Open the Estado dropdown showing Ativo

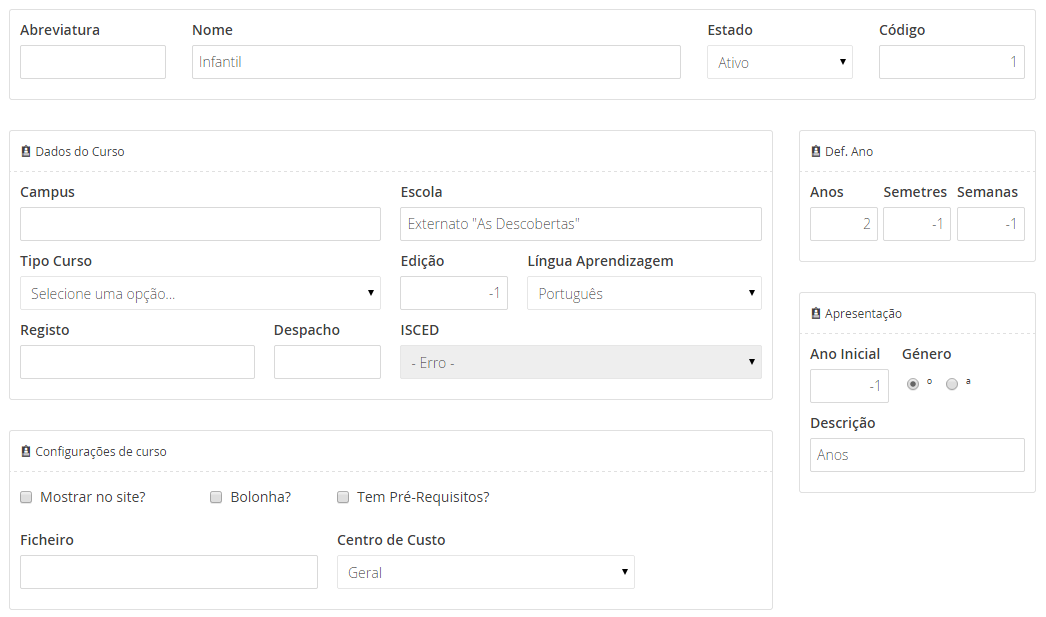779,62
